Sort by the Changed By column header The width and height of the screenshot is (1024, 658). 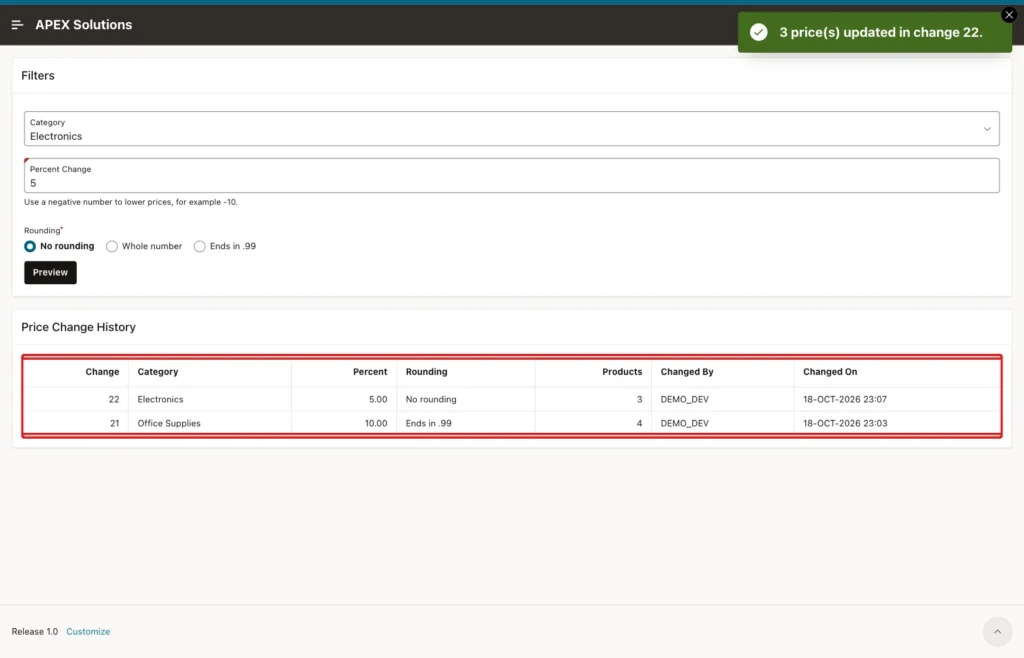[x=687, y=371]
